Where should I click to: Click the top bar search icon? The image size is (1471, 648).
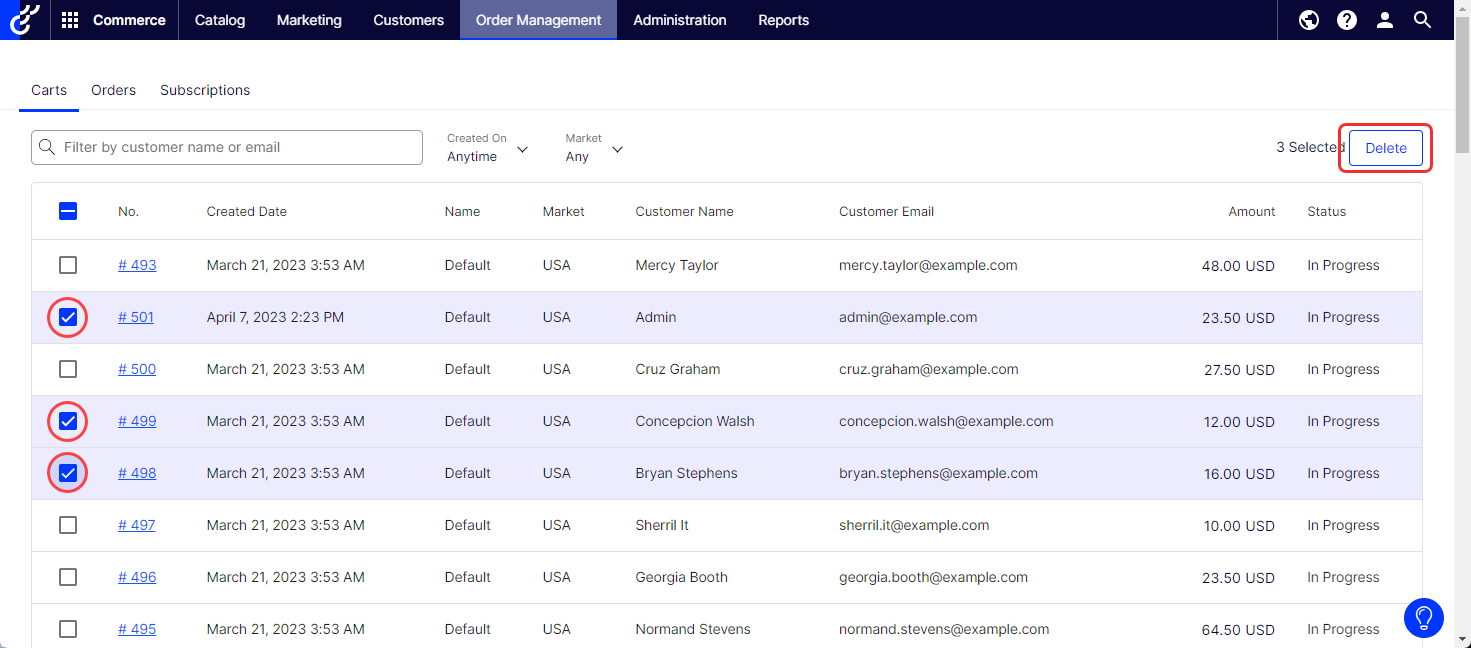tap(1423, 20)
